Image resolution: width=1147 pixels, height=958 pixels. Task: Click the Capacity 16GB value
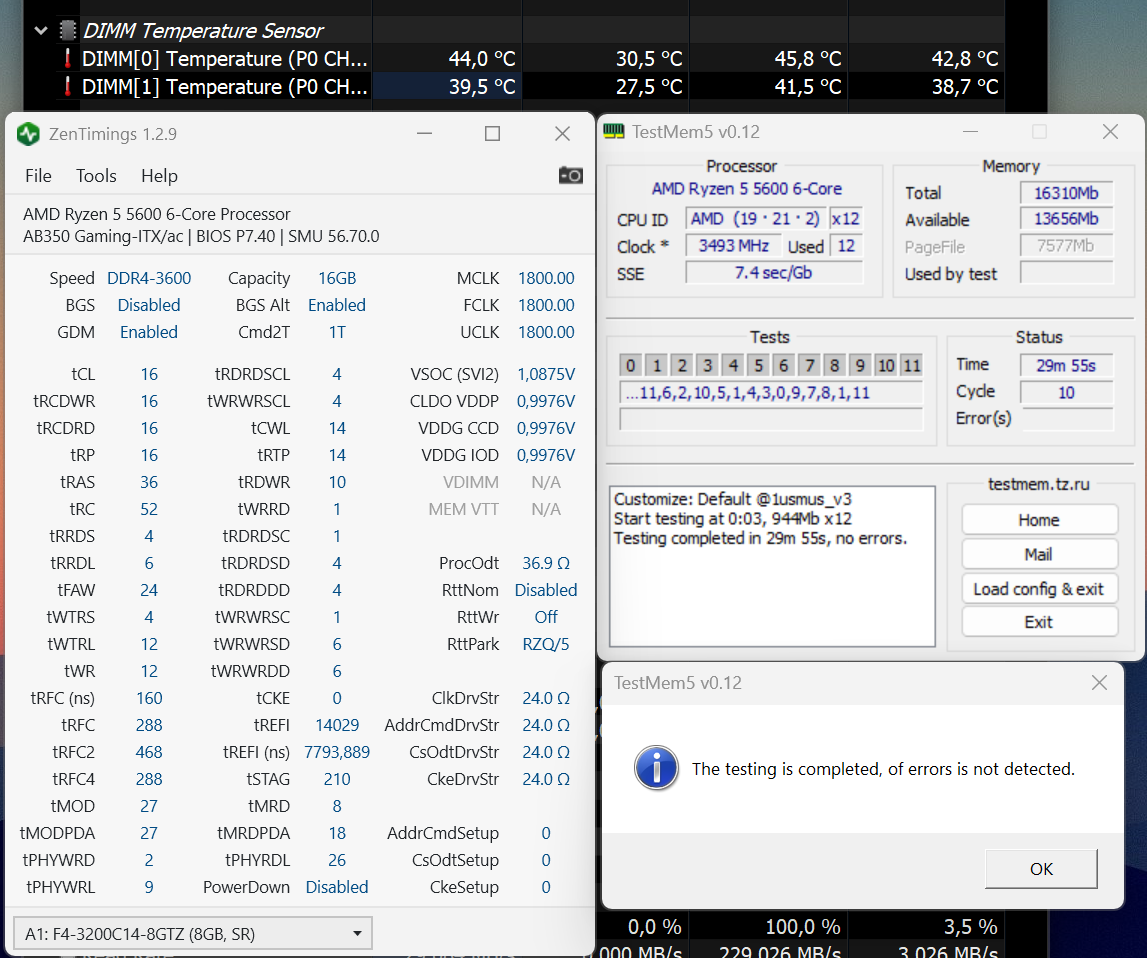coord(337,278)
